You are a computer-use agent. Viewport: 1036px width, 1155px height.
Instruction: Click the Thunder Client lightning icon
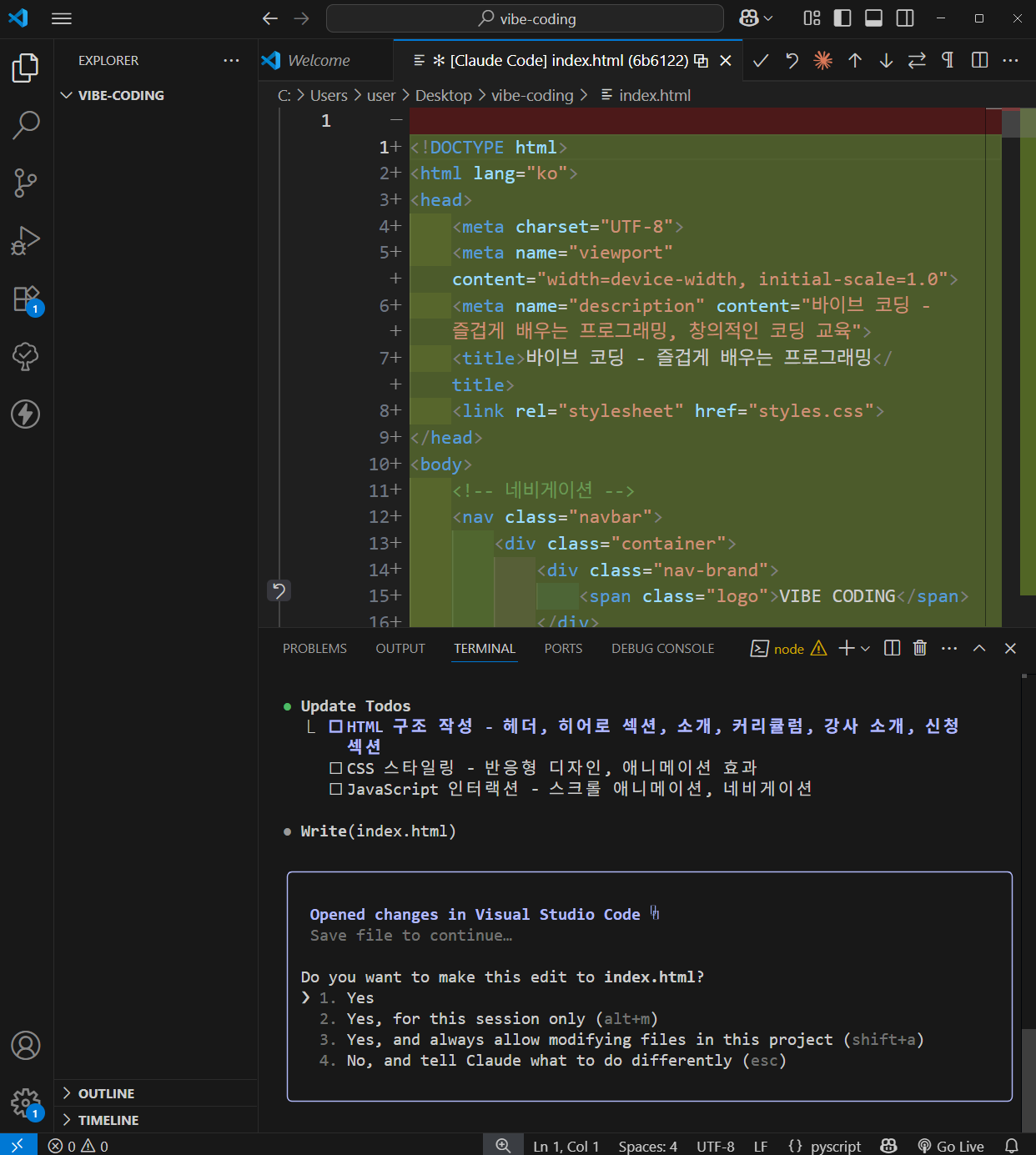pos(26,414)
